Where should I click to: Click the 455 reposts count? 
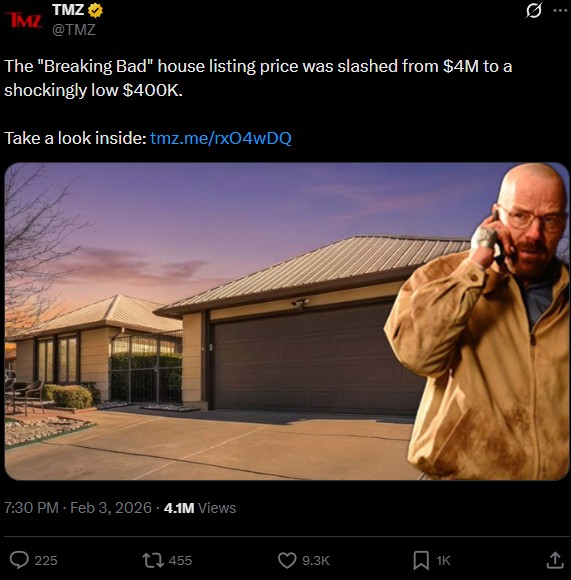point(180,561)
